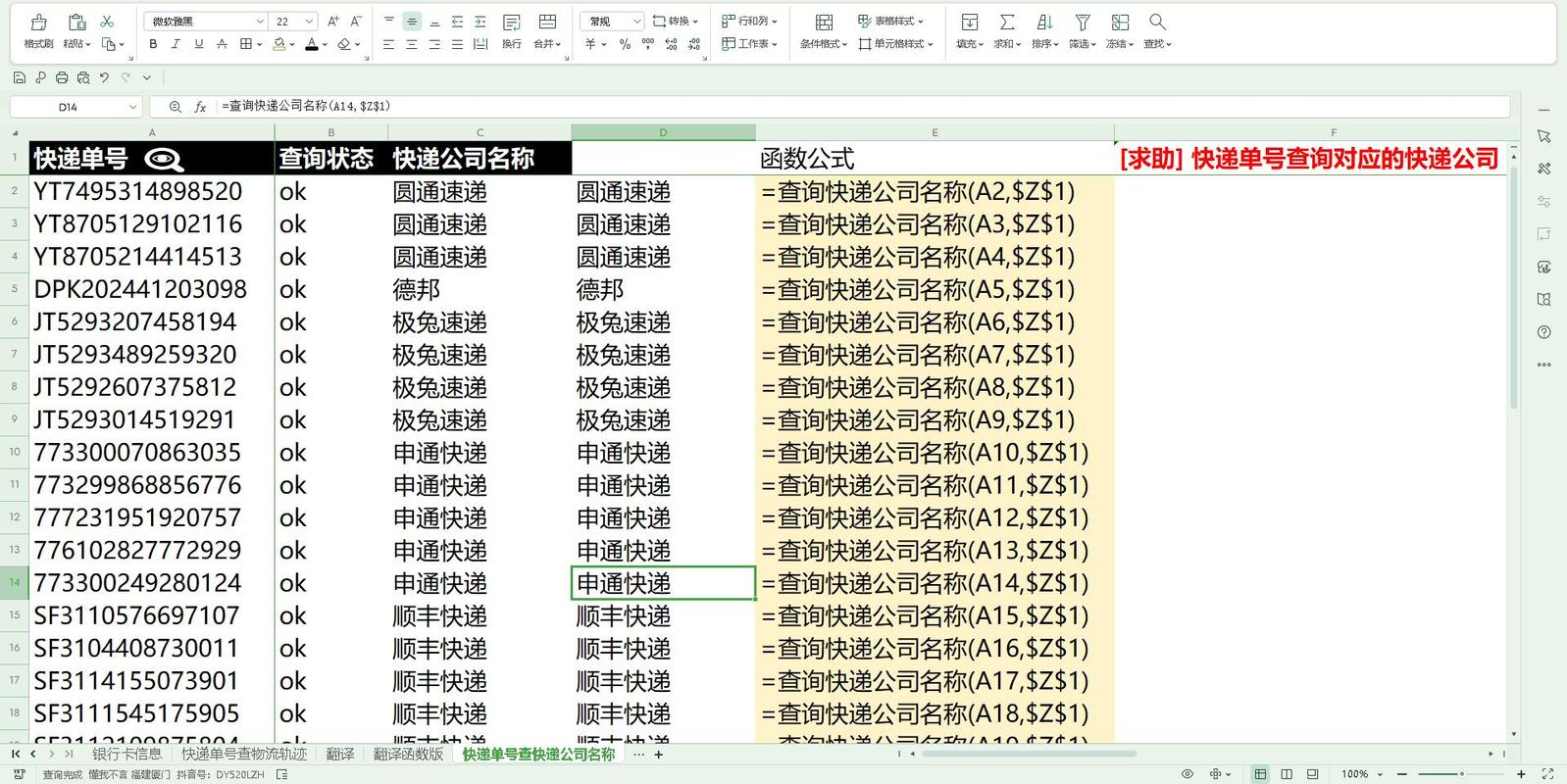This screenshot has width=1567, height=784.
Task: Toggle horizontal center alignment
Action: (x=412, y=44)
